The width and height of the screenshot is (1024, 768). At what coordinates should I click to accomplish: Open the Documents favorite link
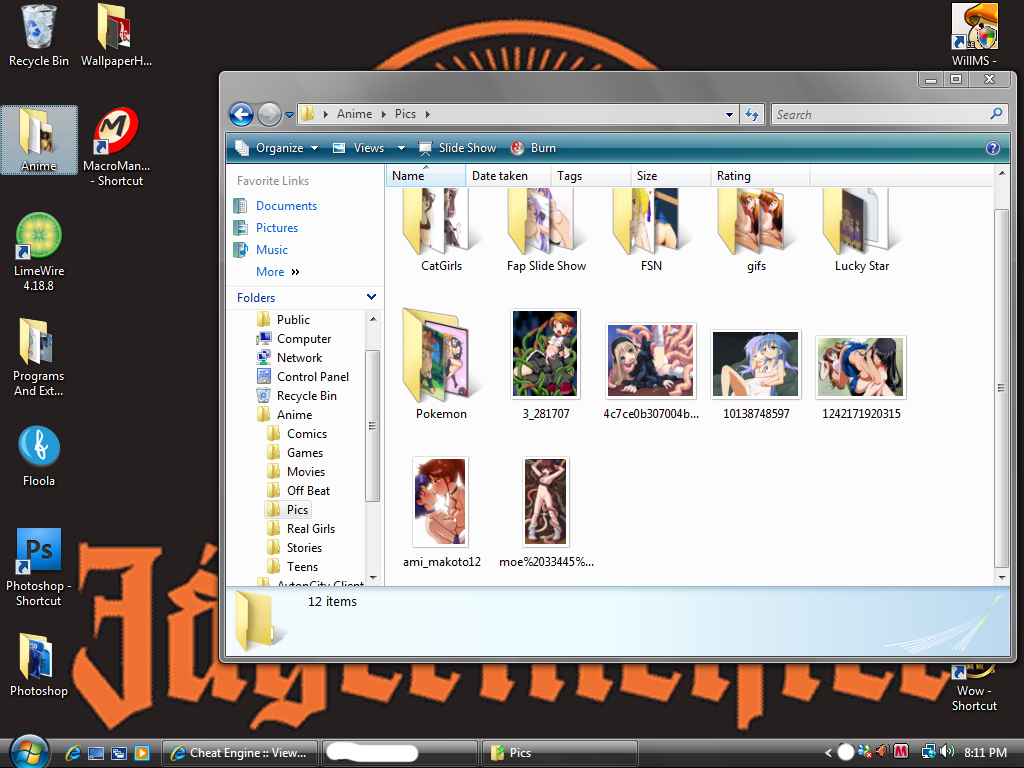pyautogui.click(x=286, y=206)
